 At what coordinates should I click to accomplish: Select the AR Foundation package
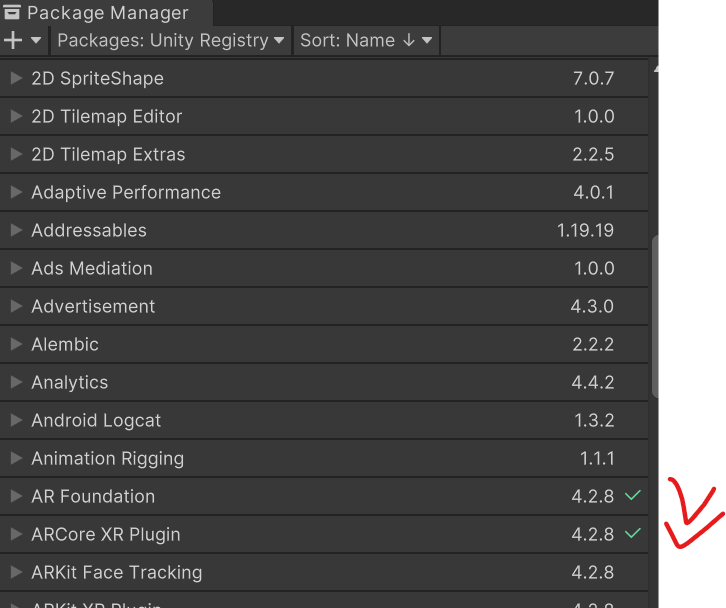coord(324,496)
